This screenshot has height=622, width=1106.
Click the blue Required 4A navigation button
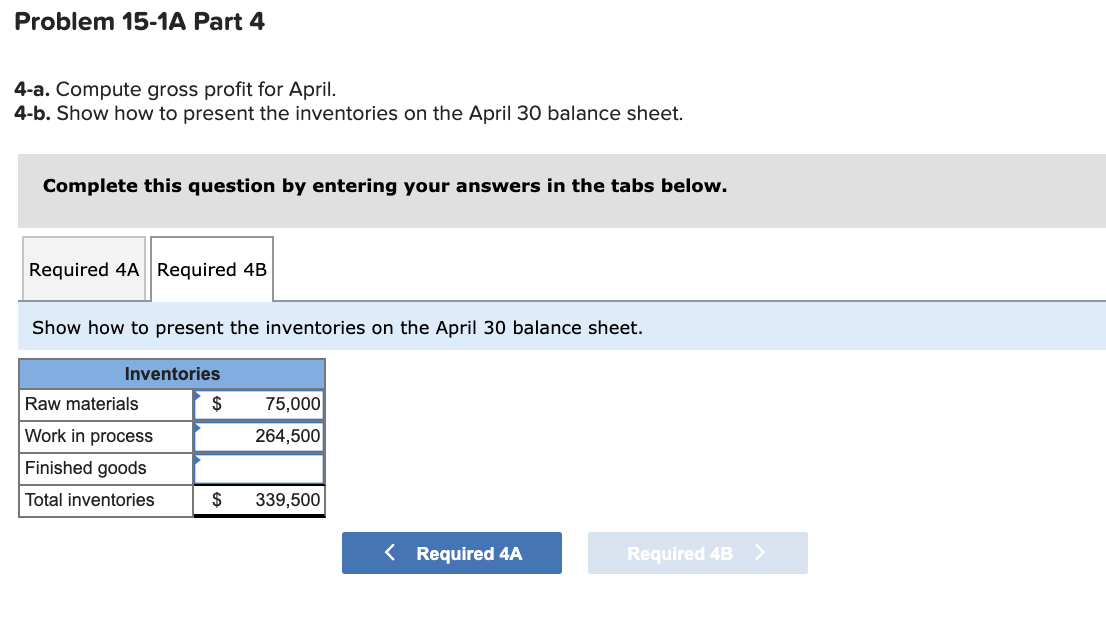(452, 552)
